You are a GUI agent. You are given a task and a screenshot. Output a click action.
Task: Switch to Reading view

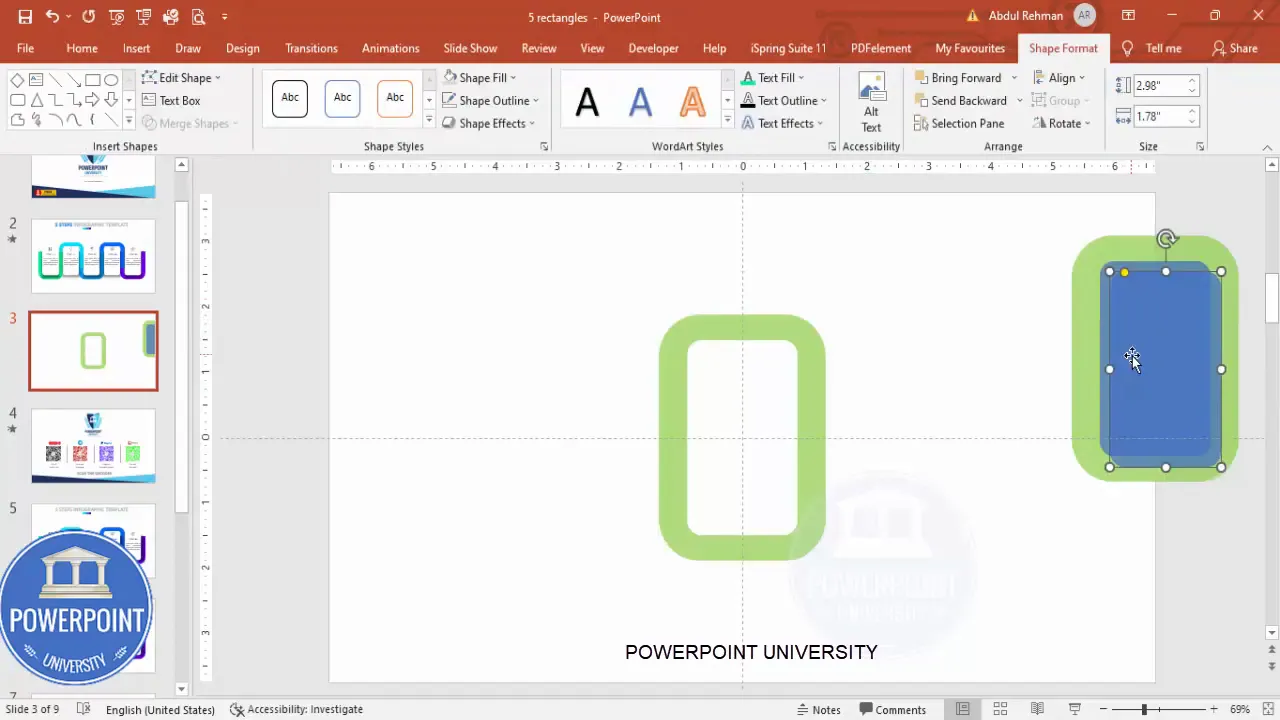1037,709
